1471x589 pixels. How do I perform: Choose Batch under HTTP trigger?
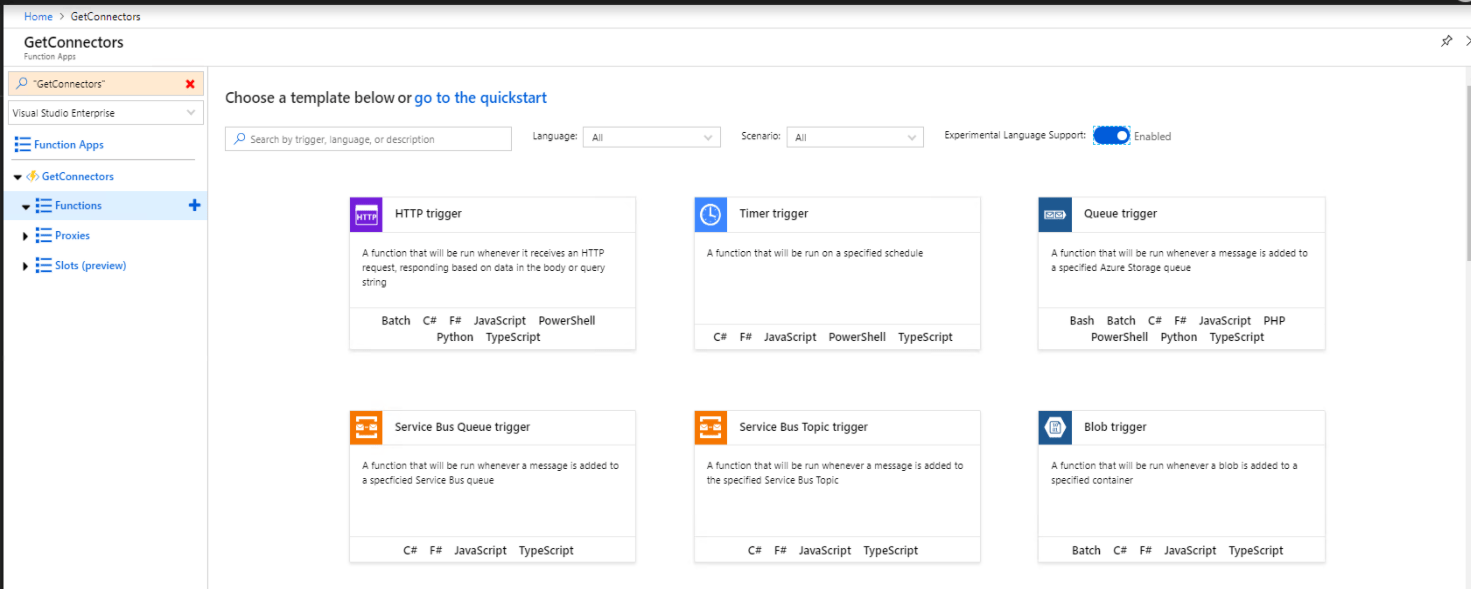click(x=396, y=321)
